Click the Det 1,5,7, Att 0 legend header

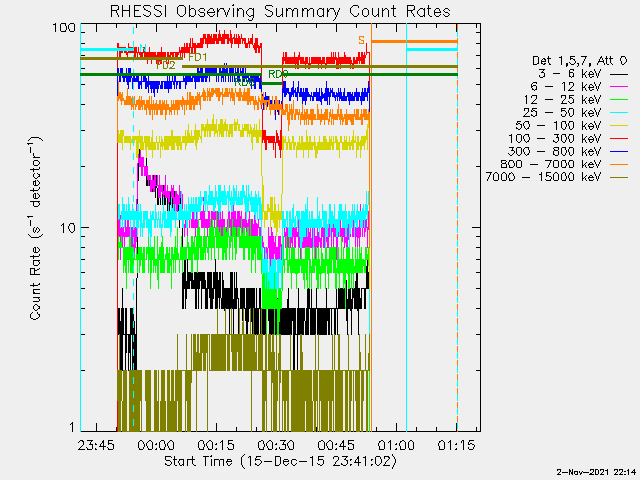coord(579,61)
